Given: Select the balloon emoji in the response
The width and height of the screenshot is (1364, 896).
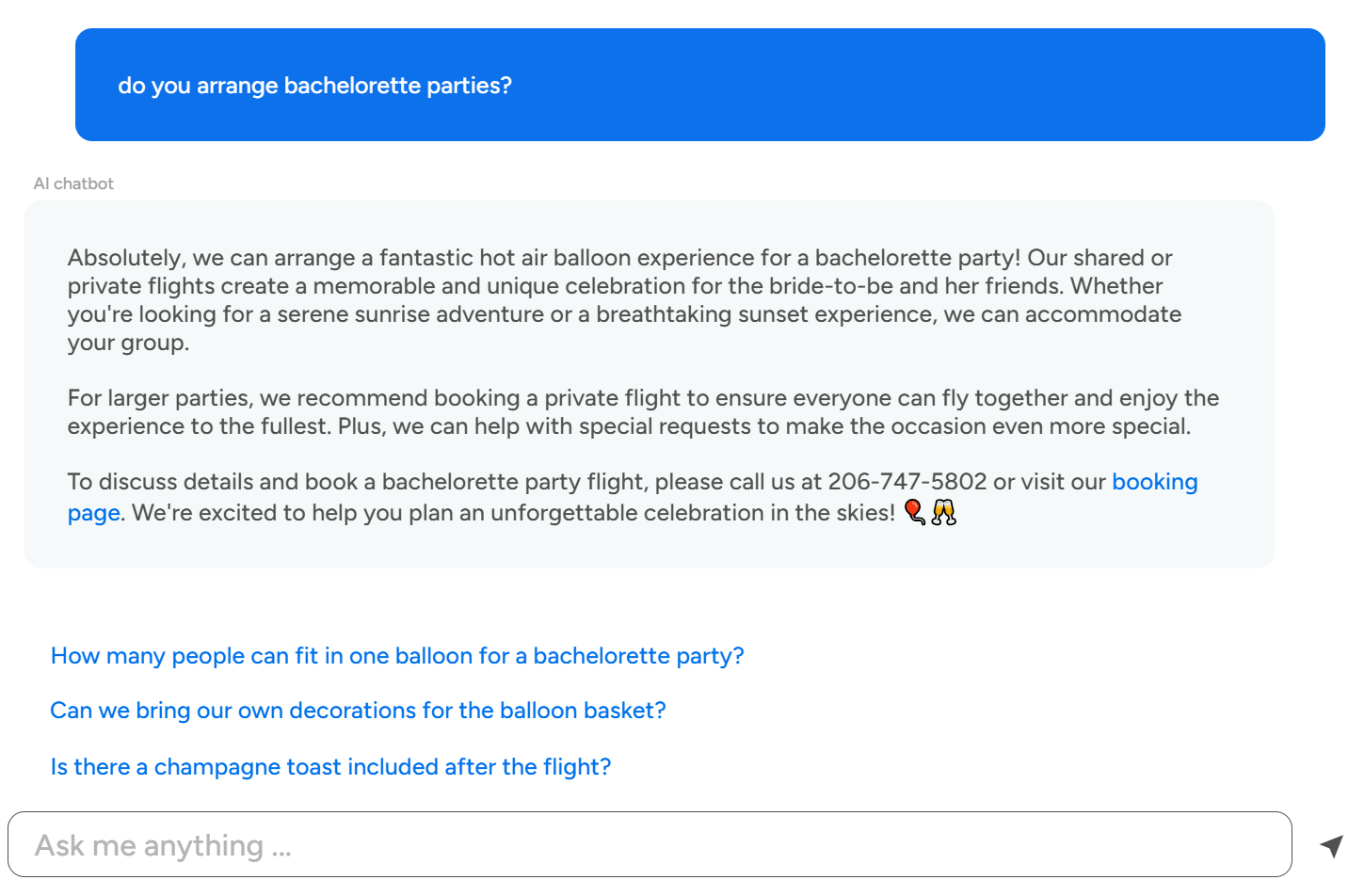Looking at the screenshot, I should [912, 512].
